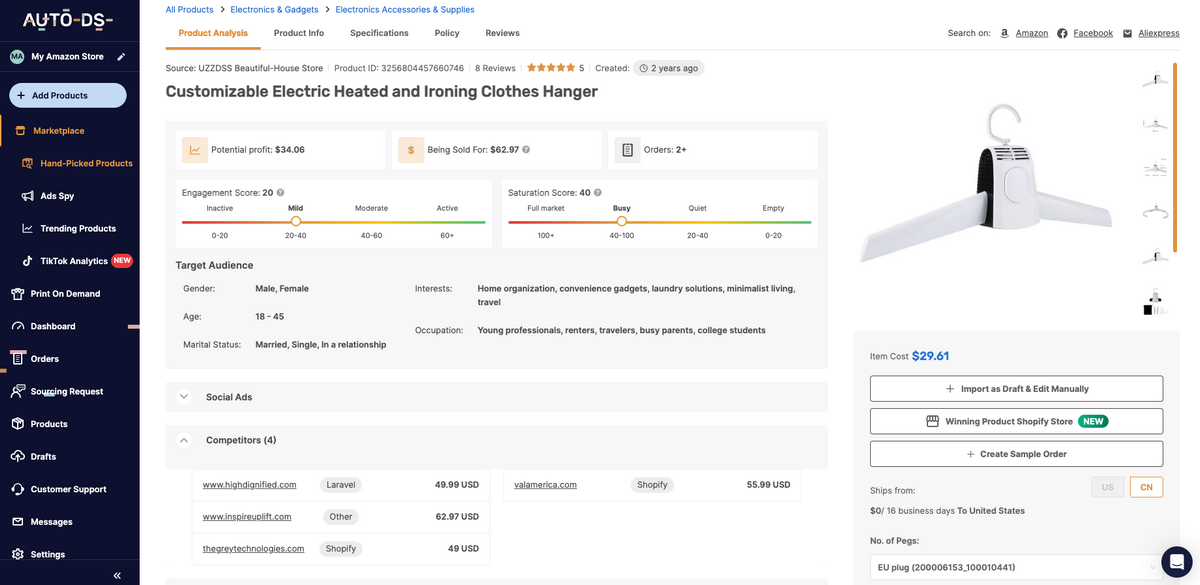Open Drafts cloud upload icon

click(17, 456)
